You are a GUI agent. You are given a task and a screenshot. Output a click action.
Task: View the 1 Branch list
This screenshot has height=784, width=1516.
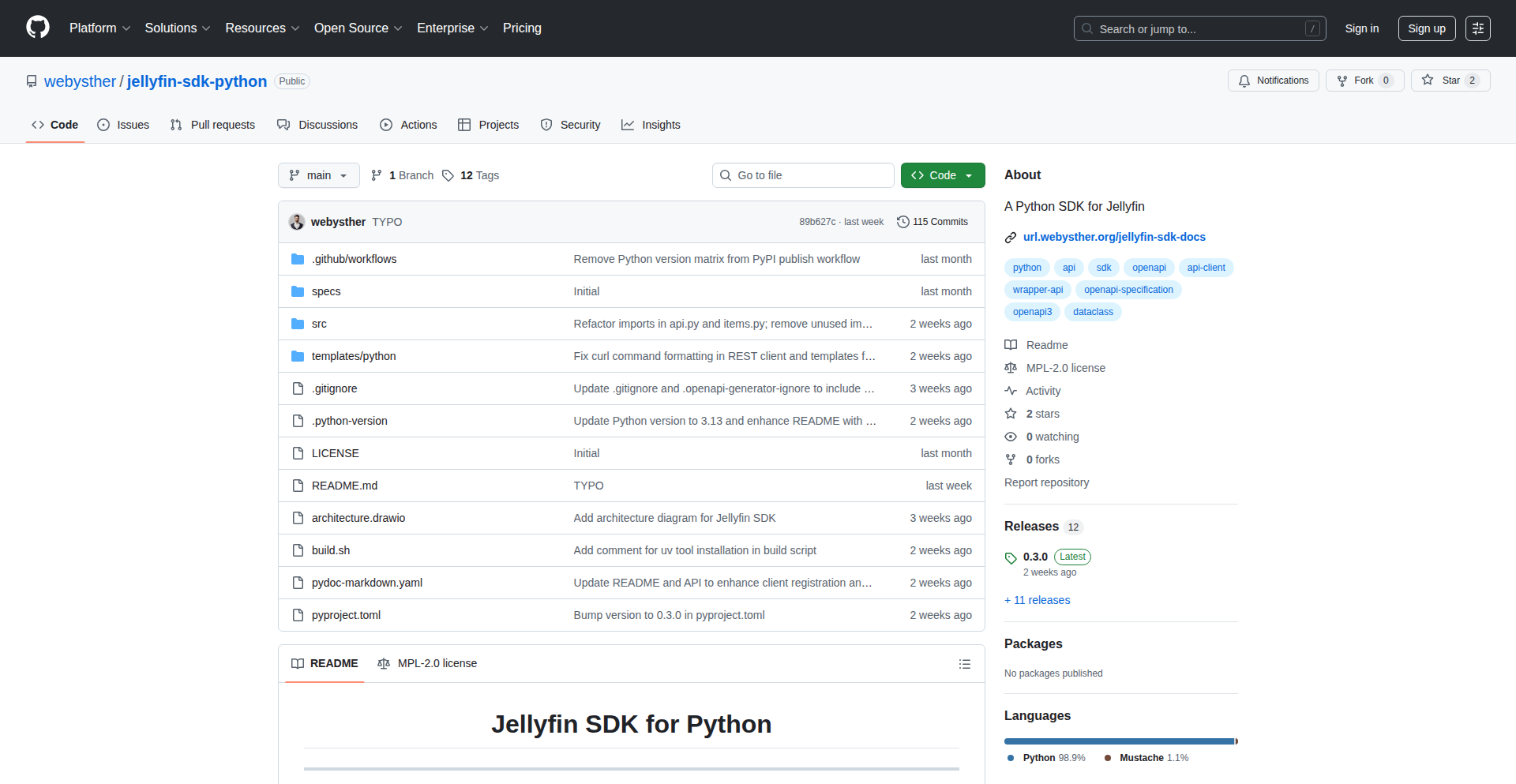(402, 175)
